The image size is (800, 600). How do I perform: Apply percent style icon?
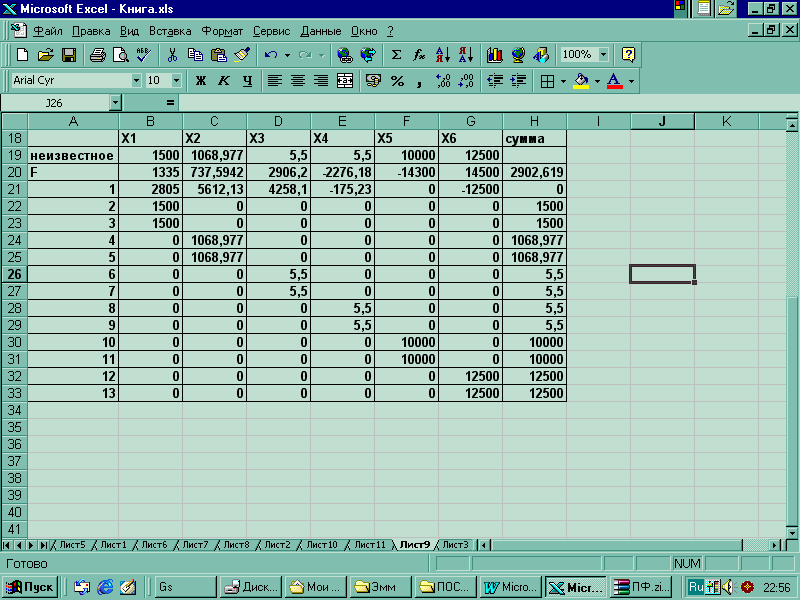[x=397, y=81]
